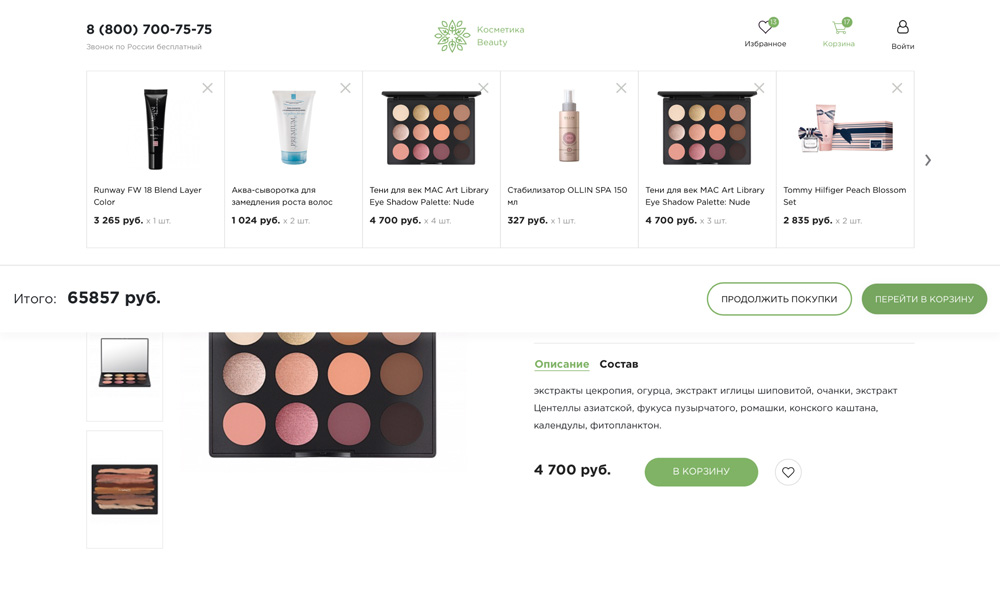Remove Аква-сыворотка item from the cart
Screen dimensions: 1000x600
tap(345, 88)
